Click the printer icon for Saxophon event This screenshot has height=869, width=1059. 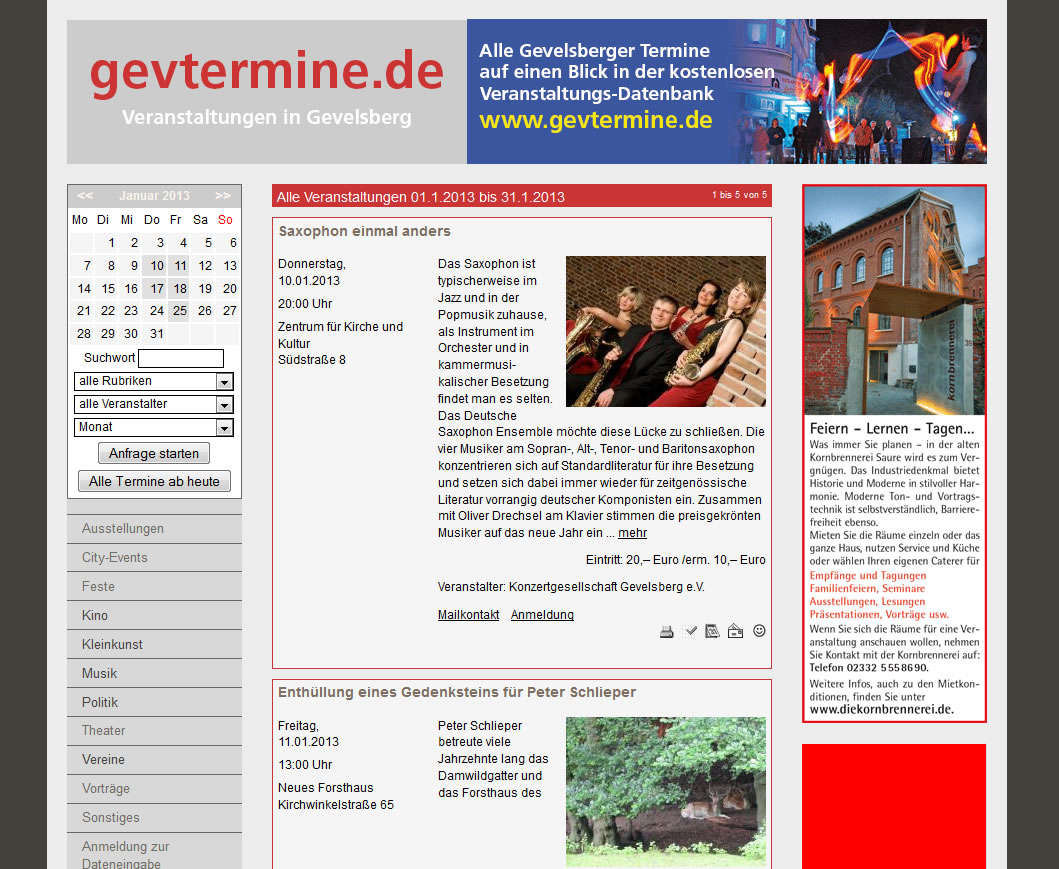pyautogui.click(x=667, y=631)
